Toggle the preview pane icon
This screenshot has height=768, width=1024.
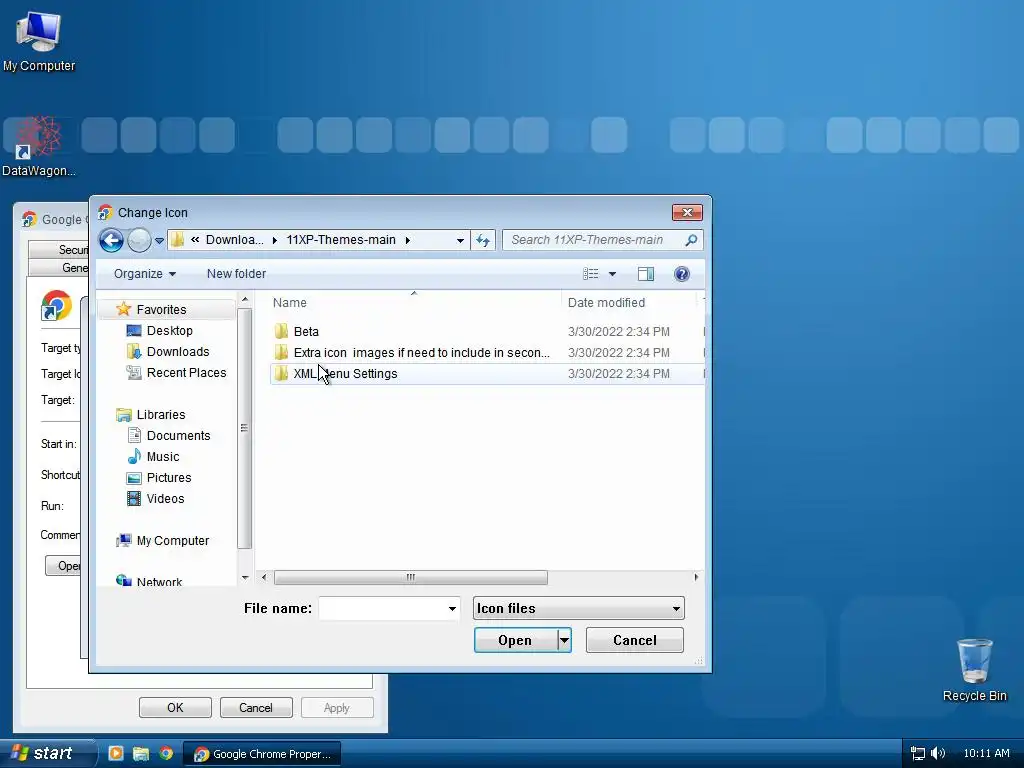[x=646, y=274]
